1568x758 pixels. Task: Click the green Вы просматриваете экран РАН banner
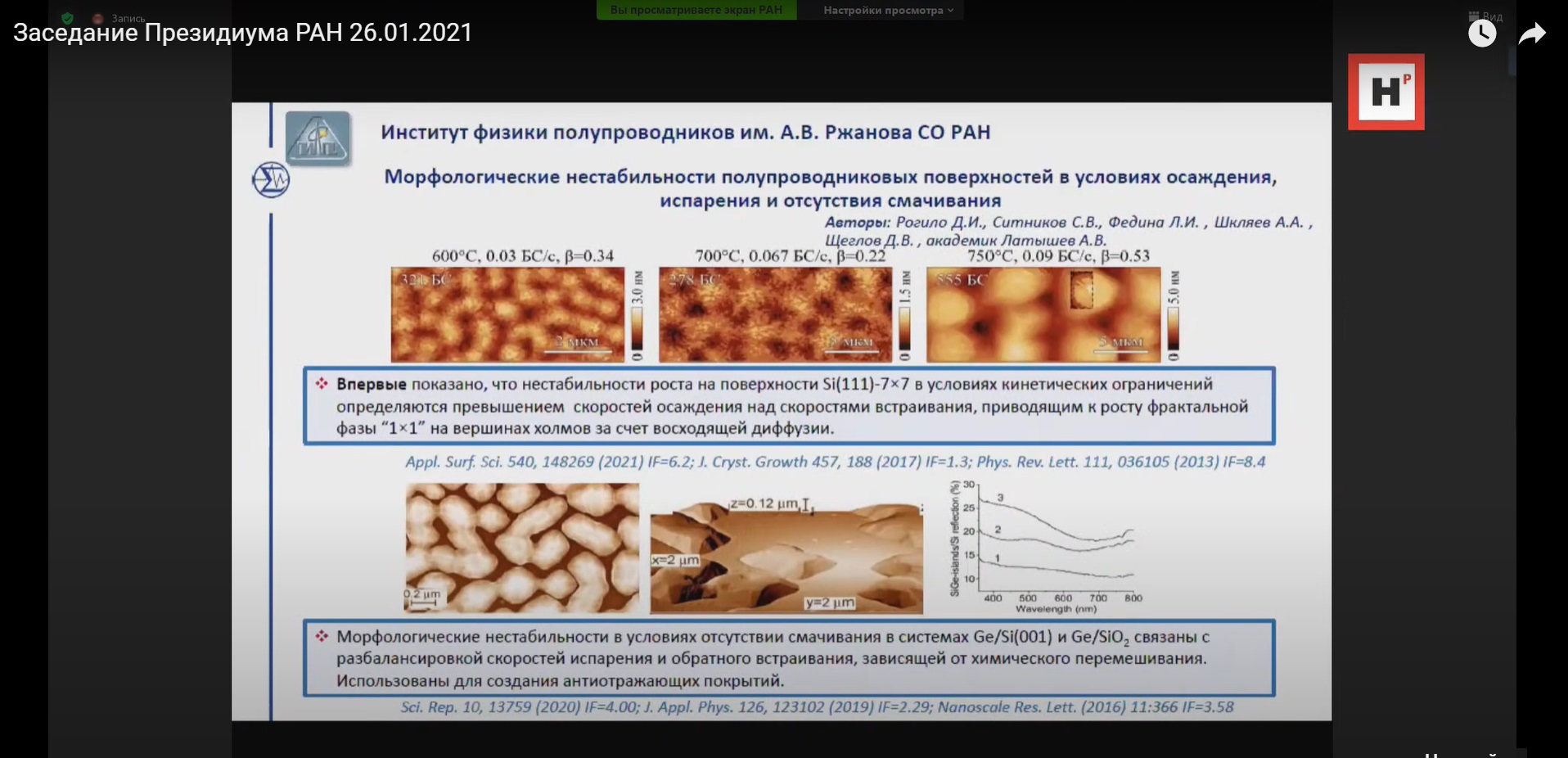click(696, 10)
